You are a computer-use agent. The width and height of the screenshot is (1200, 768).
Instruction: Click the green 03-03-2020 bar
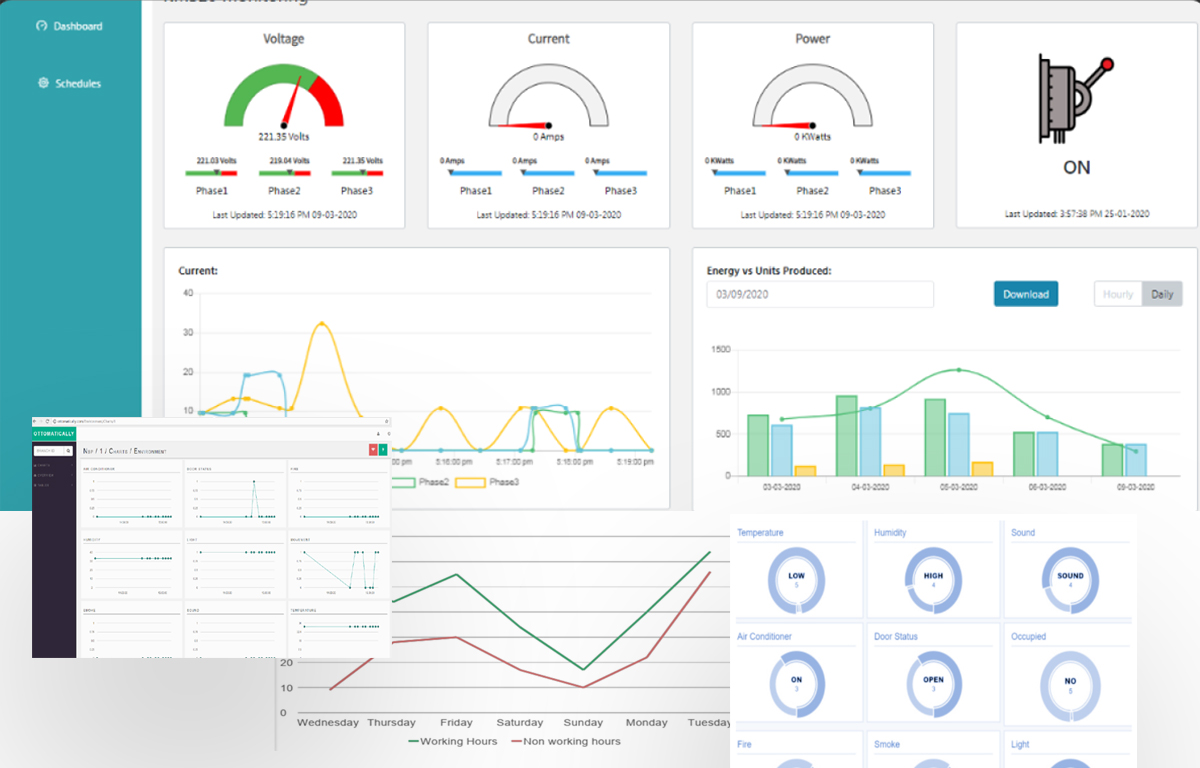(758, 445)
